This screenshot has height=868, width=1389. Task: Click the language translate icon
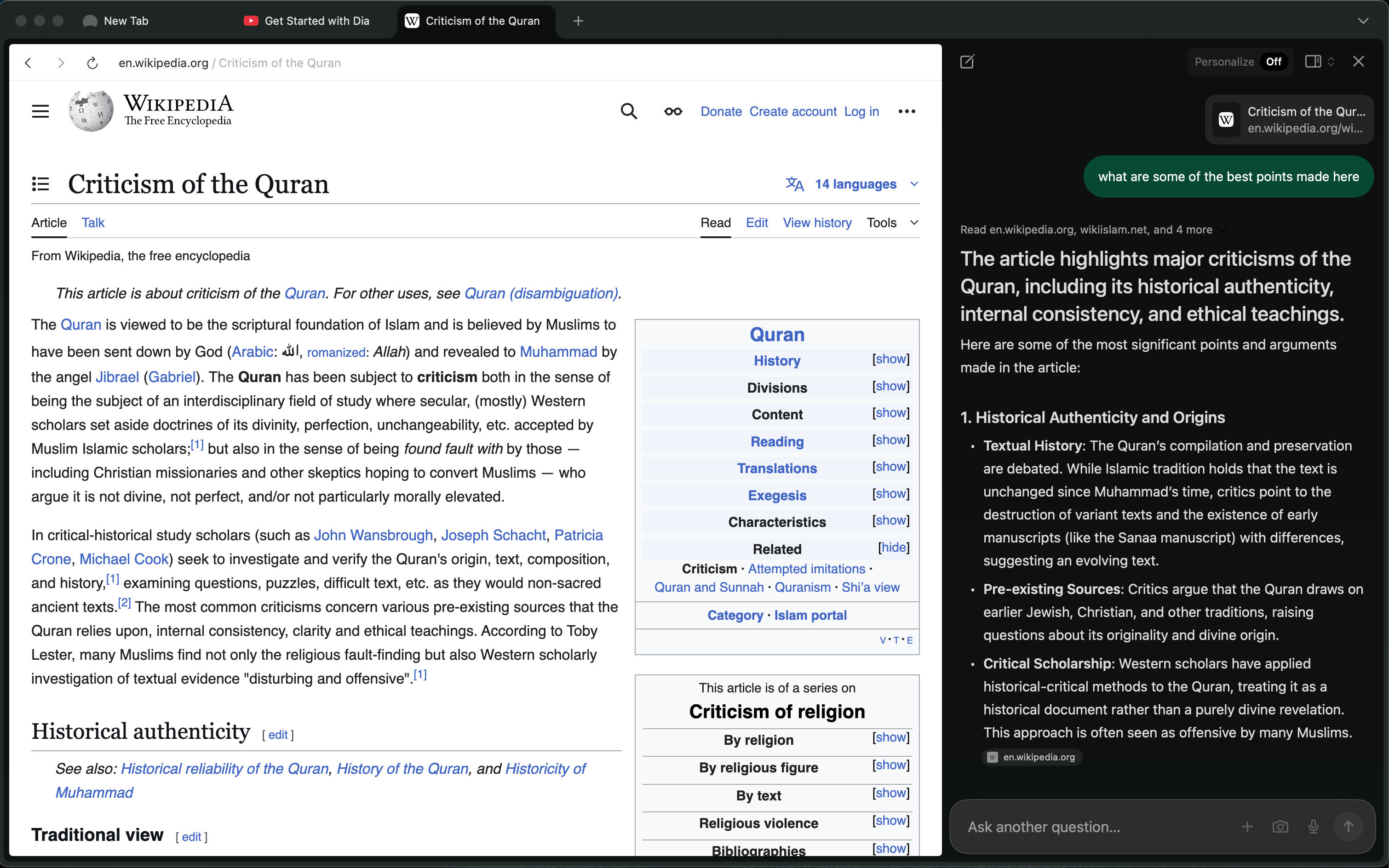tap(795, 184)
